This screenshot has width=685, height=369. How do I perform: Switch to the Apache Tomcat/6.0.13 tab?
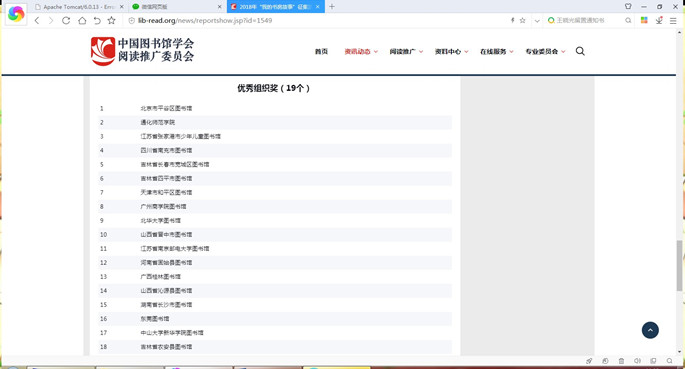[78, 7]
